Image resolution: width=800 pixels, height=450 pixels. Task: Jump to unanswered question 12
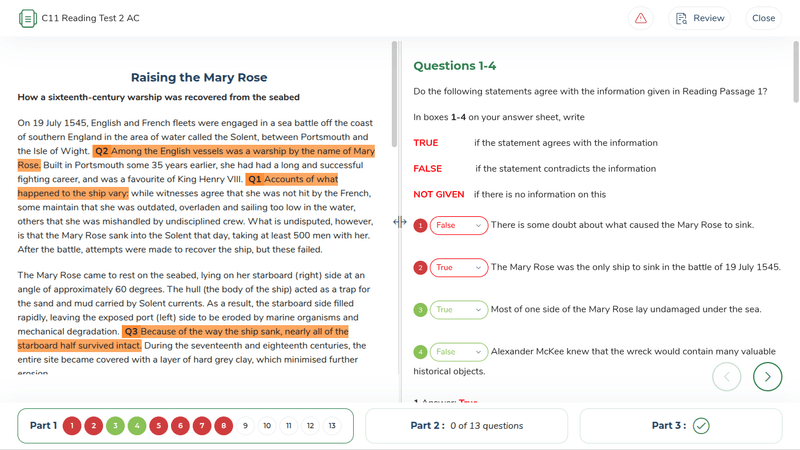310,426
